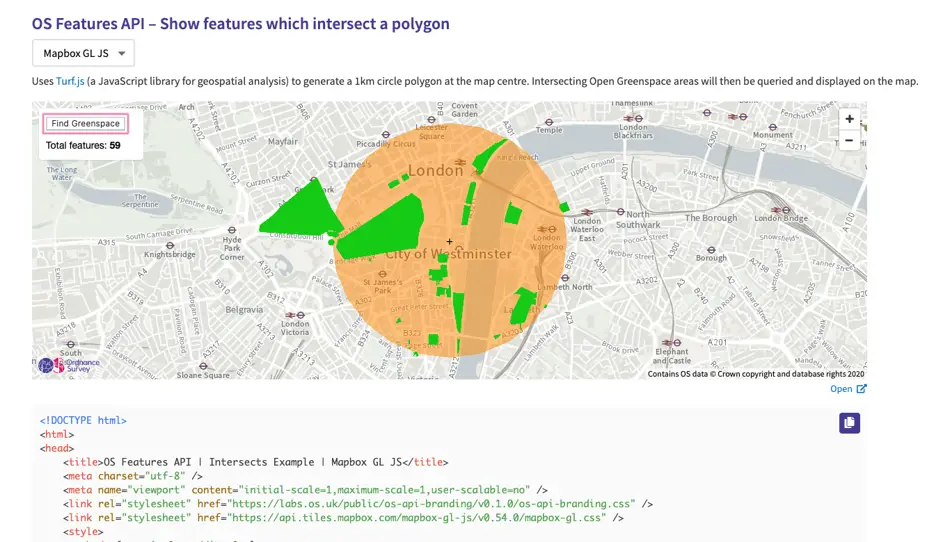Click the Monument station icon

tap(772, 127)
